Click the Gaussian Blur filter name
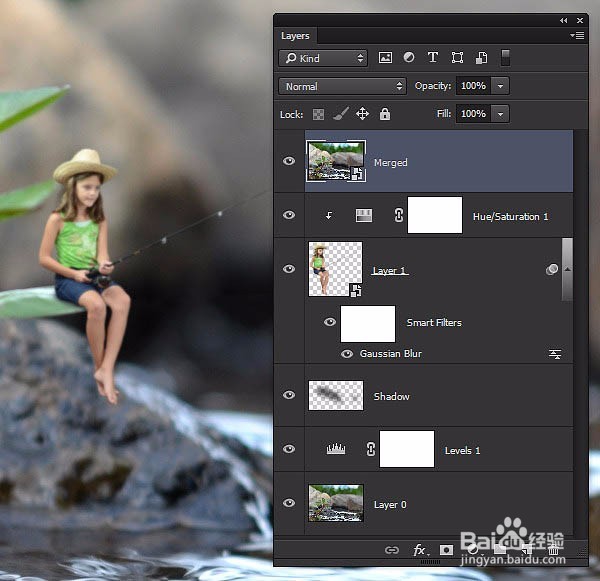This screenshot has width=600, height=581. coord(391,354)
